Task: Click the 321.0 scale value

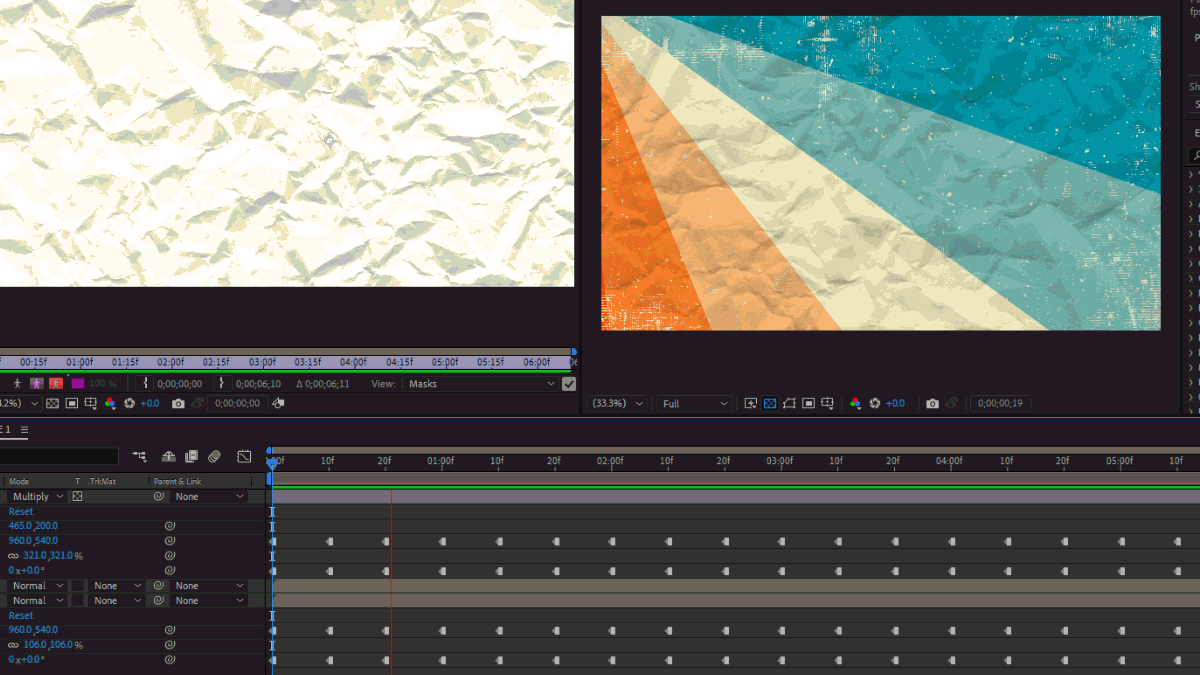Action: (35, 556)
